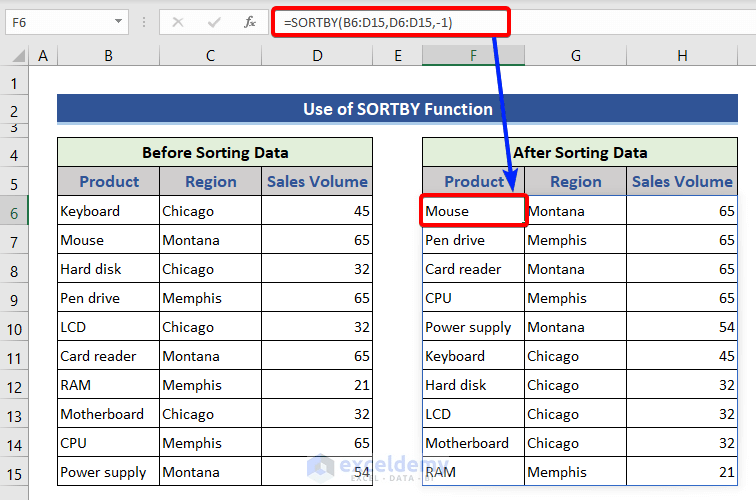This screenshot has height=500, width=756.
Task: Click the Enter checkmark icon in formula bar
Action: [x=214, y=22]
